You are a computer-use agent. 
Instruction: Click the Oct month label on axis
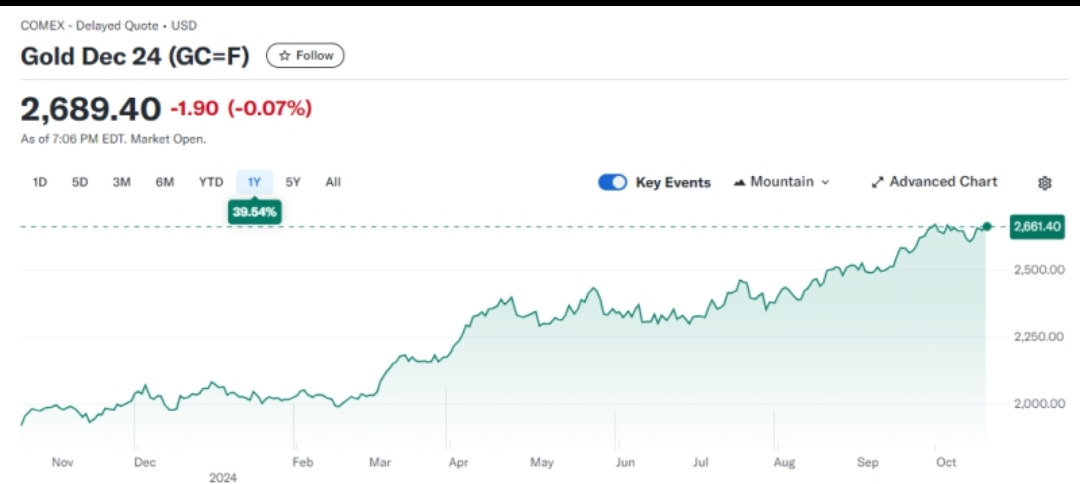click(x=946, y=463)
